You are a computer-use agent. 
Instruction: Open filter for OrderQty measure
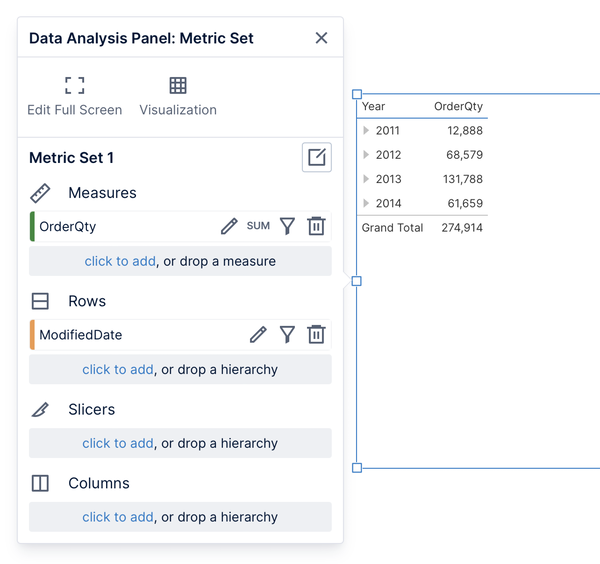(287, 226)
